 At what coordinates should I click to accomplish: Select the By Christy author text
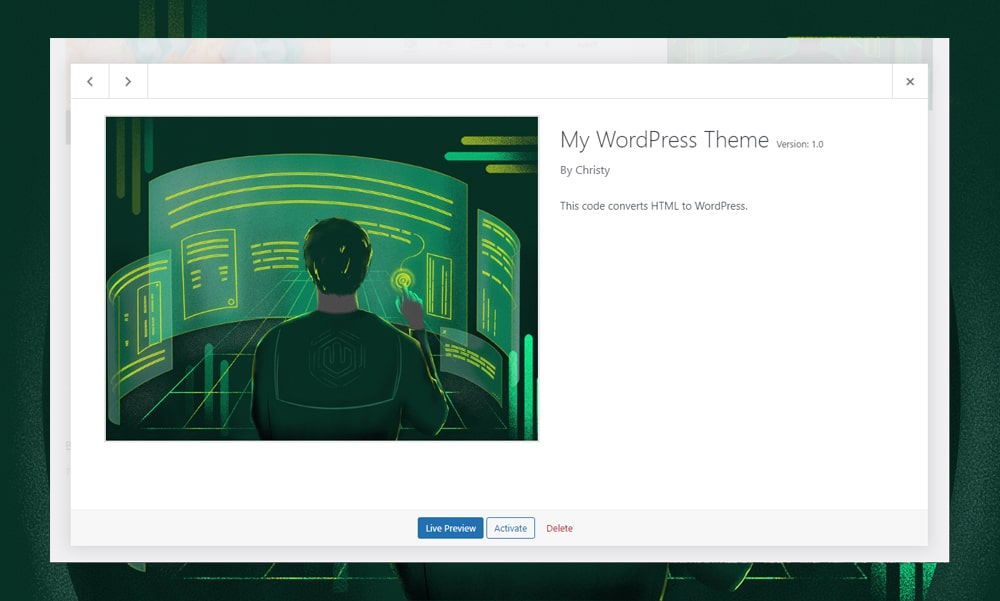(x=585, y=170)
